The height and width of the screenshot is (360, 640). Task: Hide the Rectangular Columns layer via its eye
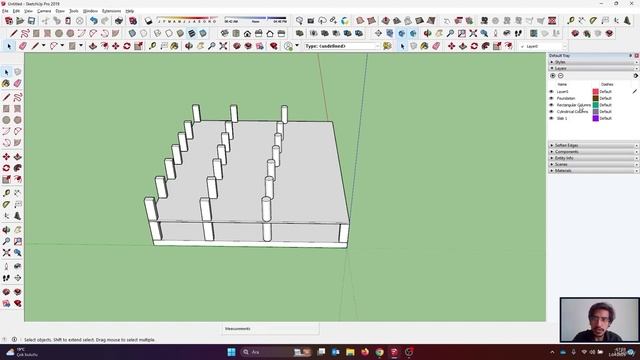[551, 105]
